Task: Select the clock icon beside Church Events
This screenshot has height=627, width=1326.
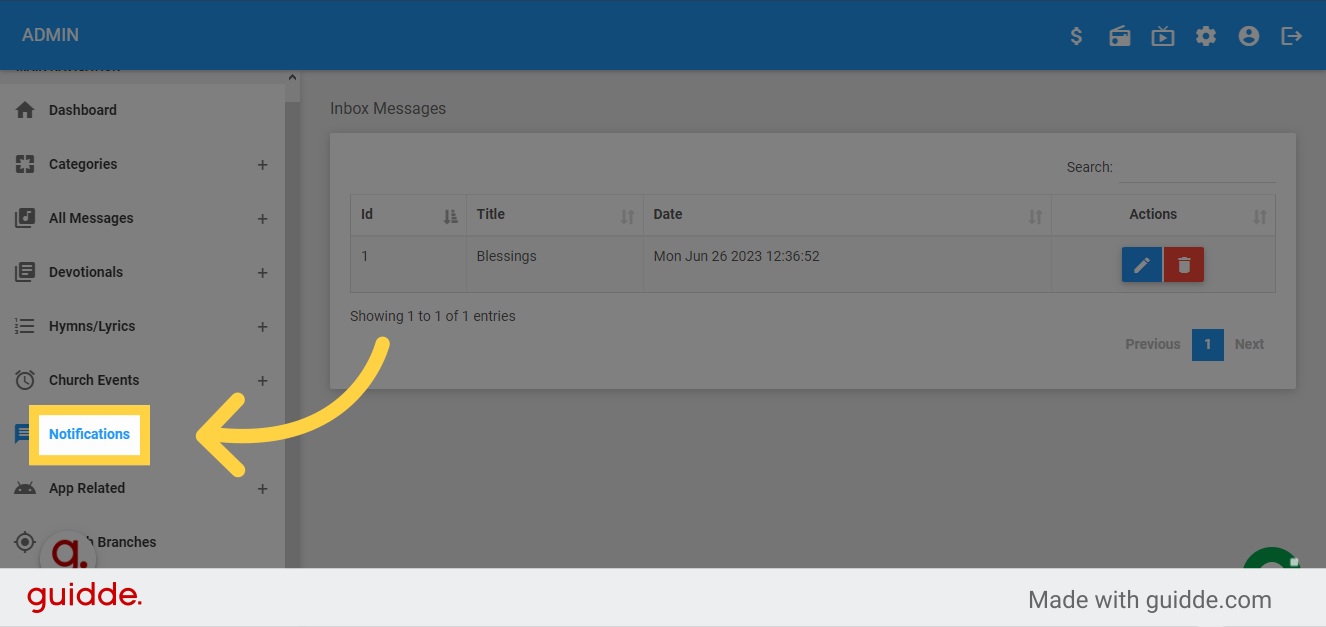Action: click(x=24, y=379)
